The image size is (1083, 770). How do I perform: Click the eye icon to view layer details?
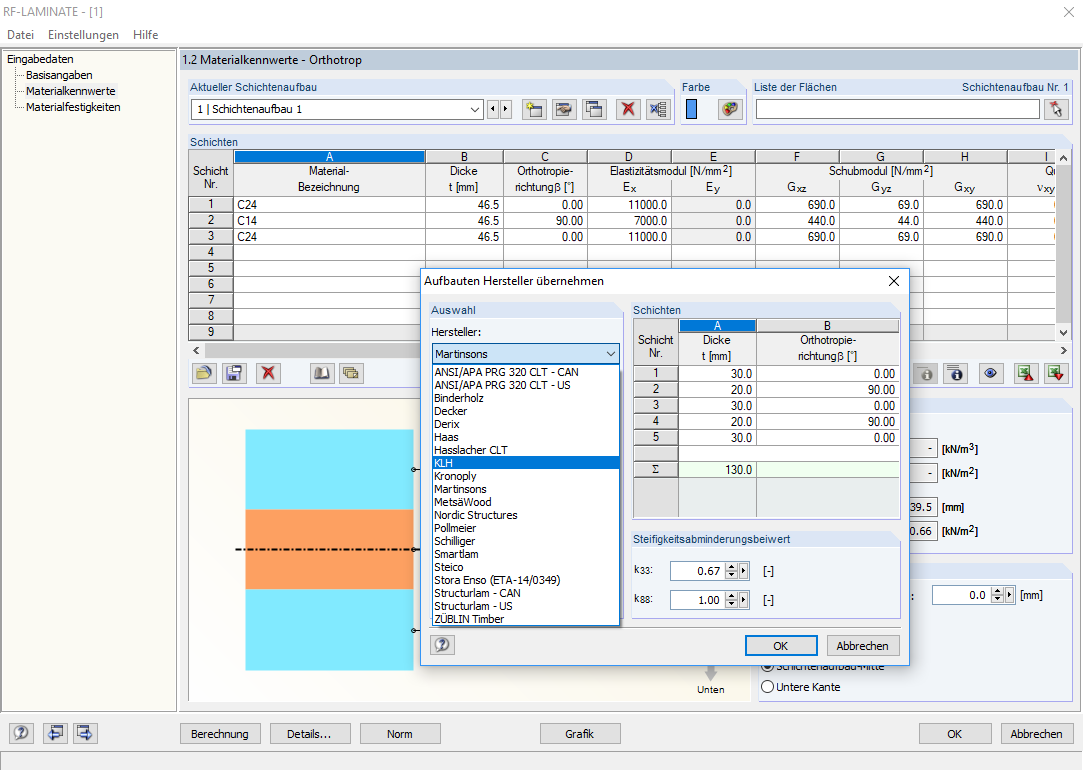coord(990,373)
